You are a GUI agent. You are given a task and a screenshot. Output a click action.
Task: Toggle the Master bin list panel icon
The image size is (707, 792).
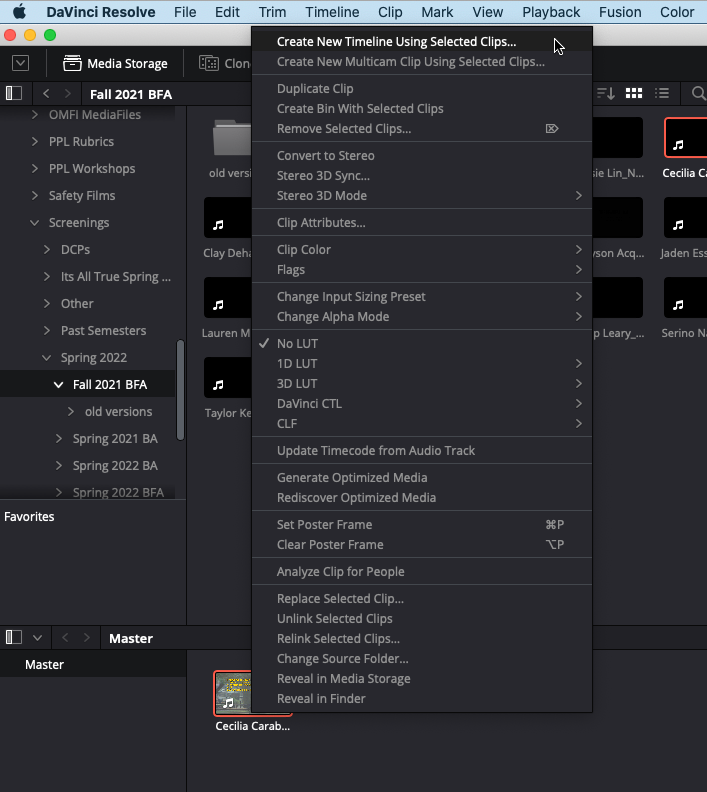[x=14, y=637]
